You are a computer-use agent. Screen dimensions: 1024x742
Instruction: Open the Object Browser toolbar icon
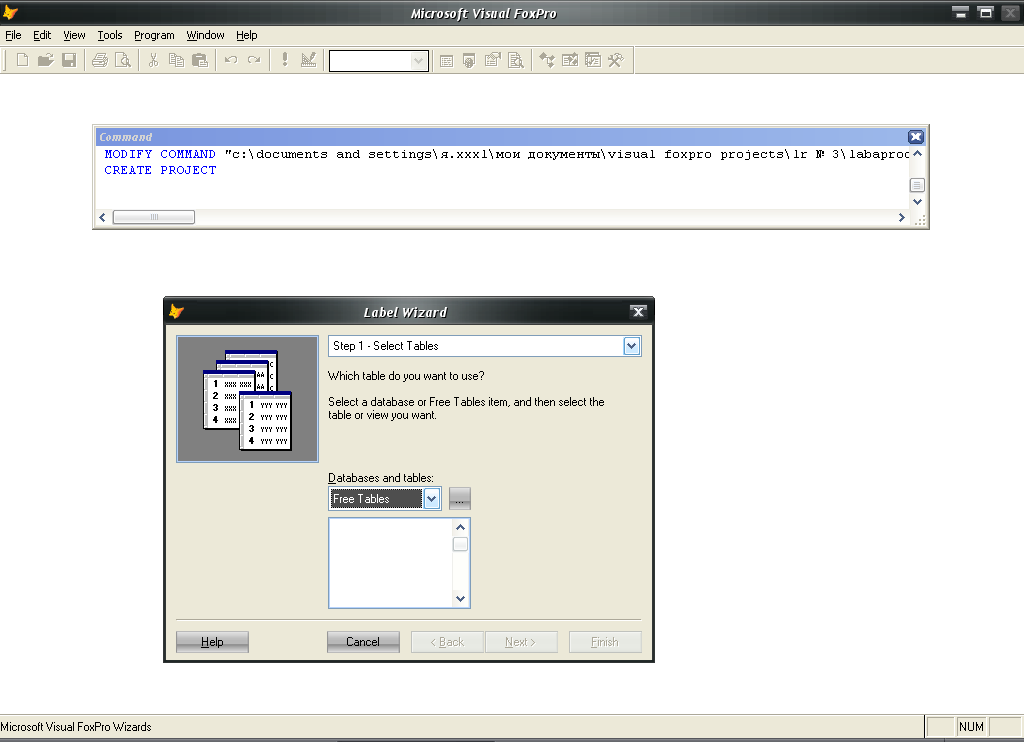pos(569,60)
